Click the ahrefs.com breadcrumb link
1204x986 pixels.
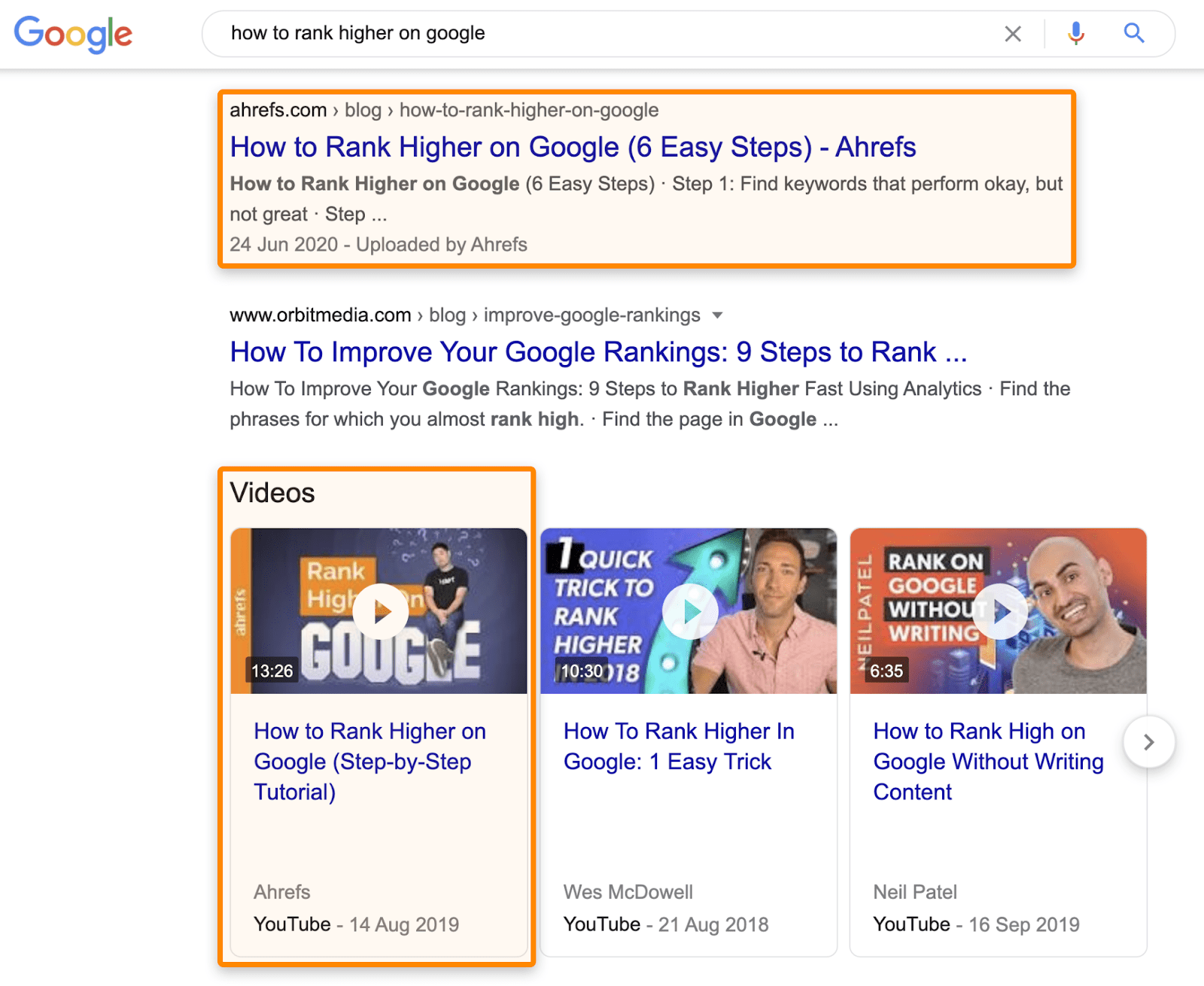[x=278, y=110]
